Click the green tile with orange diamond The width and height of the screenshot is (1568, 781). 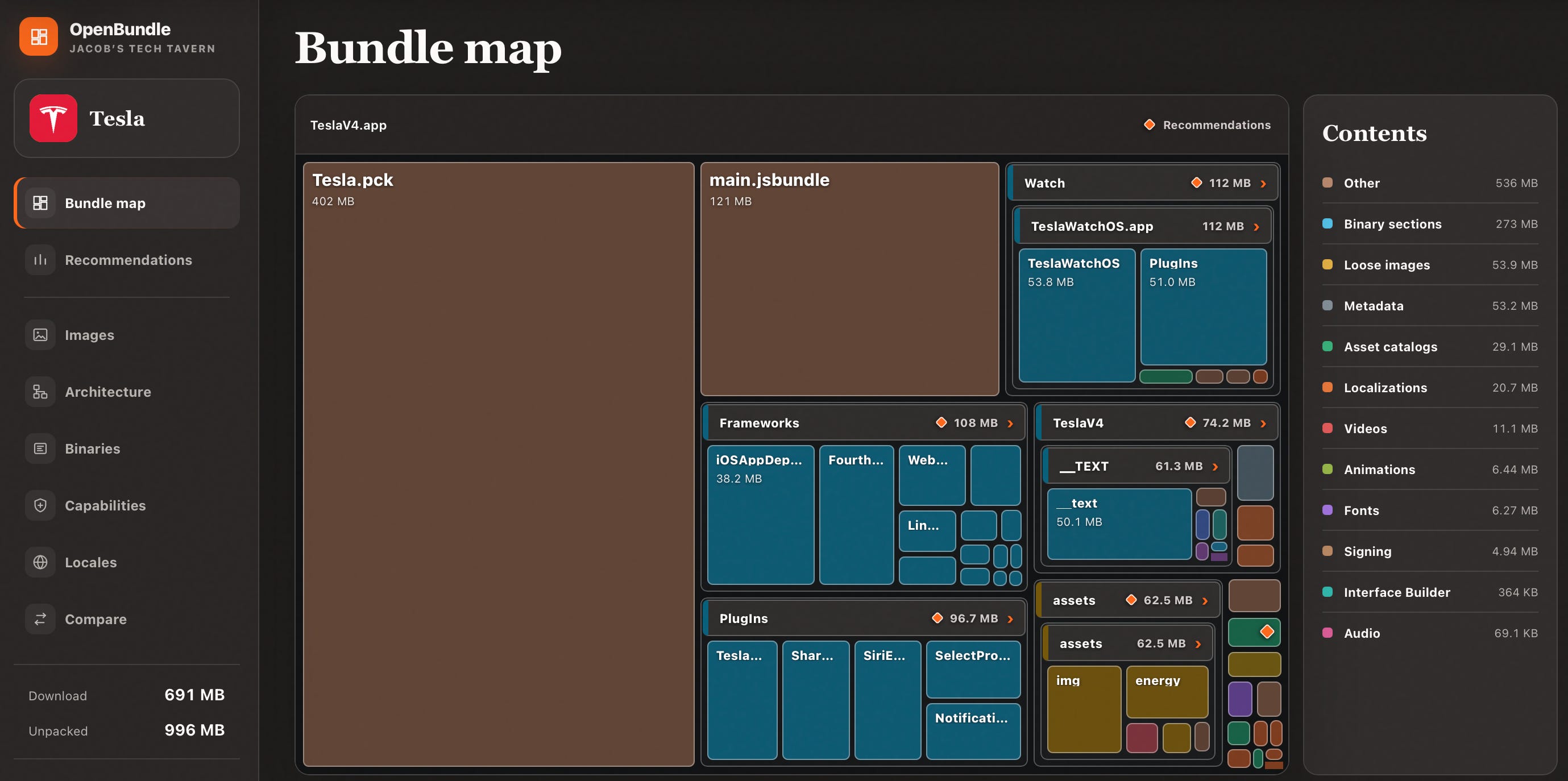(1255, 632)
